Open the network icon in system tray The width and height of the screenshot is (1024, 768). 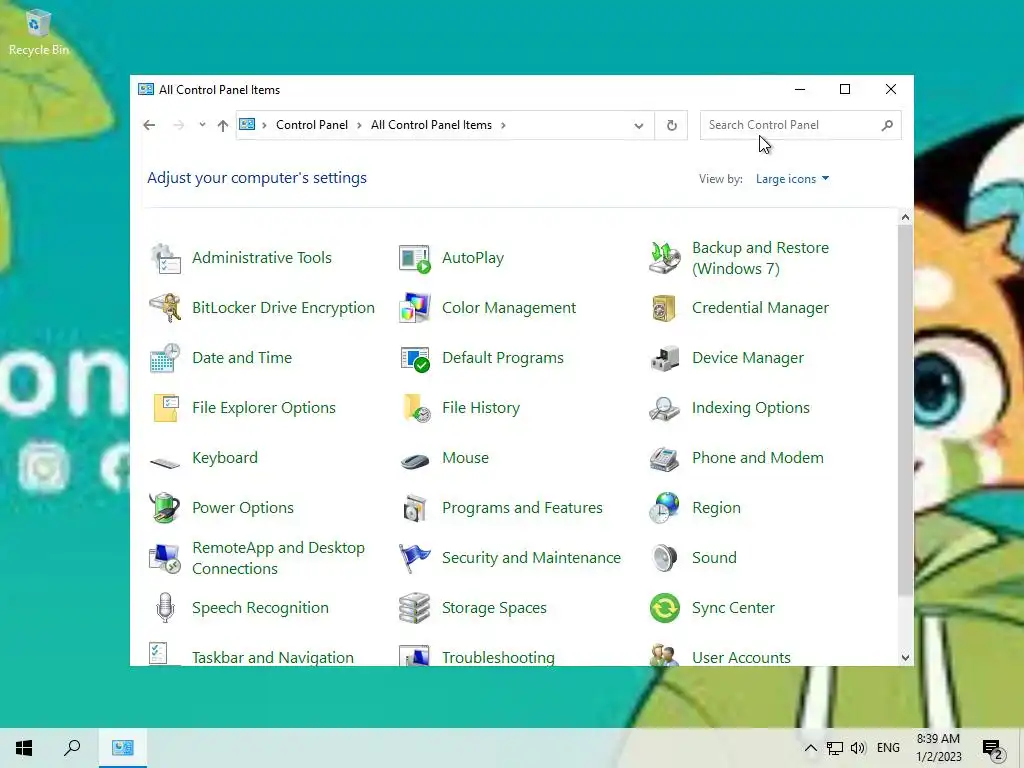coord(835,748)
